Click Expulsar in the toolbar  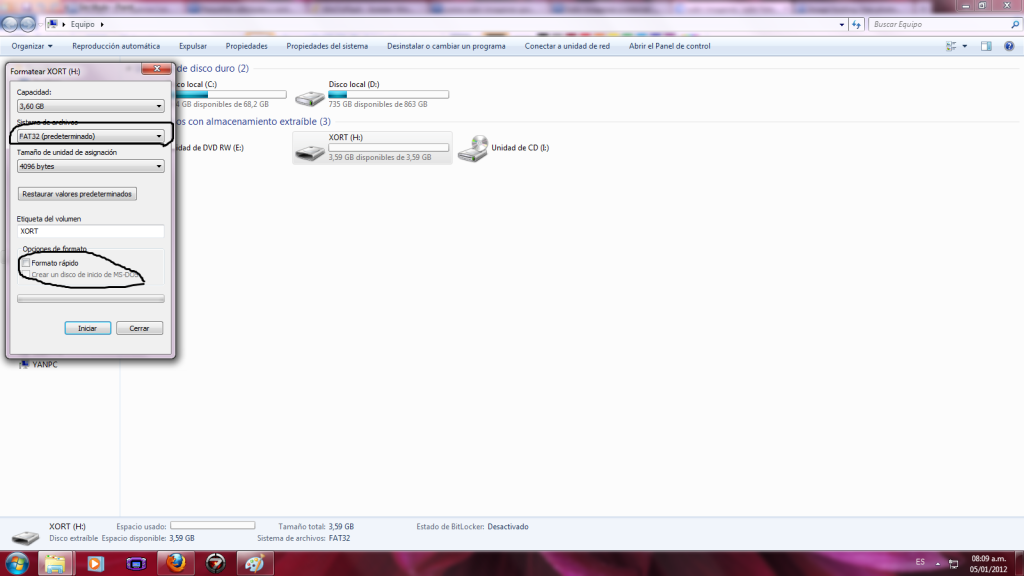point(193,46)
